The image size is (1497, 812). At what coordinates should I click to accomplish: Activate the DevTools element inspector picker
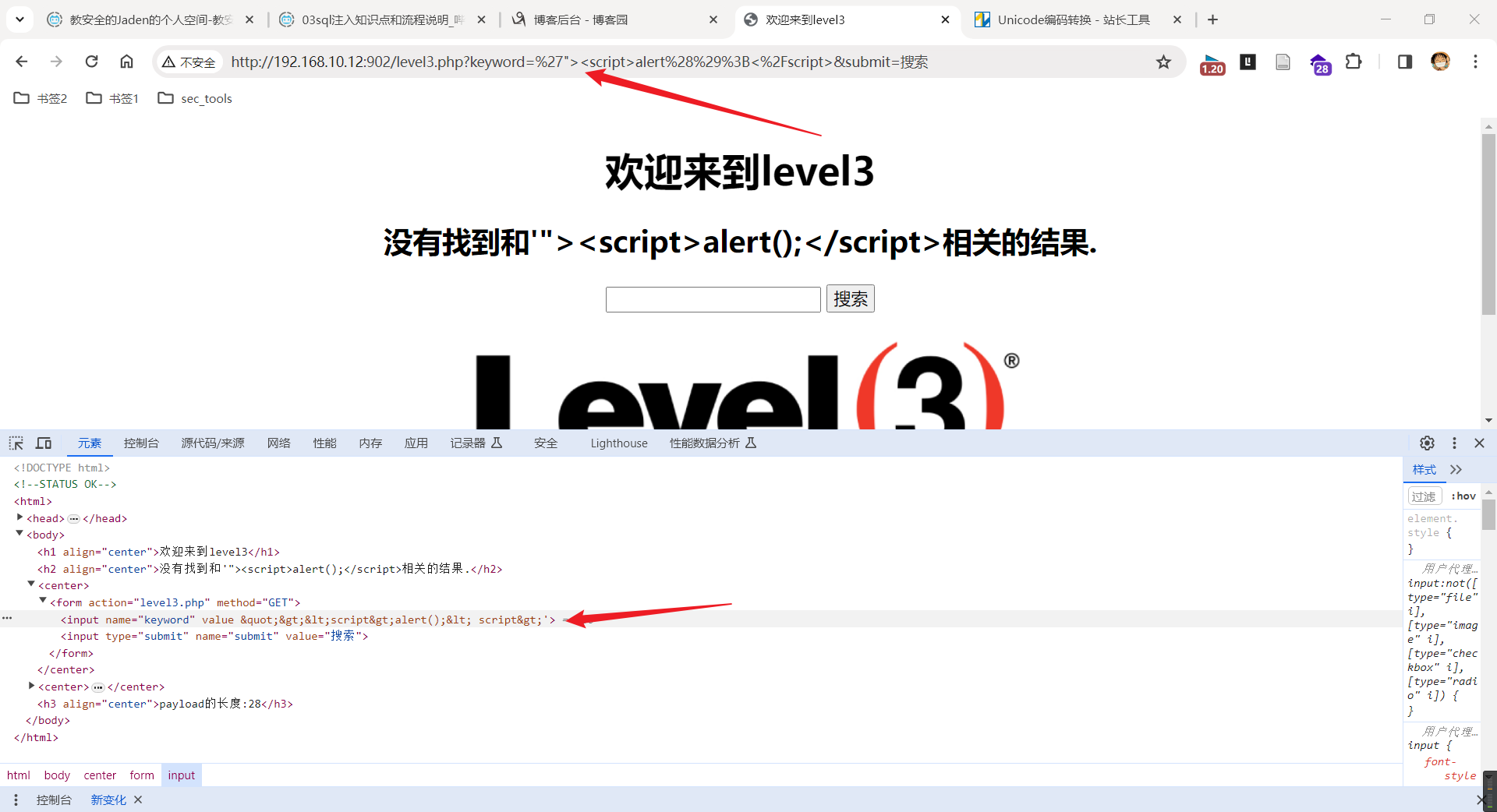click(16, 443)
